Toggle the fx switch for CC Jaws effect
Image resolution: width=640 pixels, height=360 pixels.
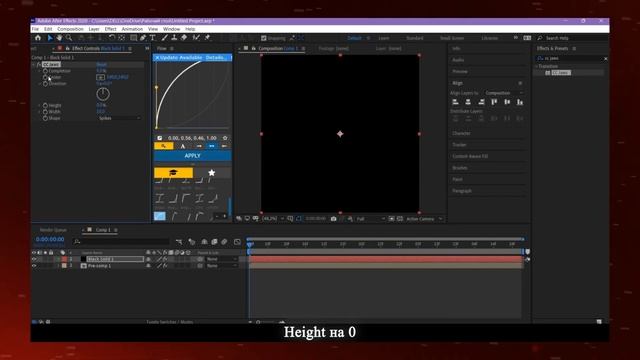click(x=39, y=64)
